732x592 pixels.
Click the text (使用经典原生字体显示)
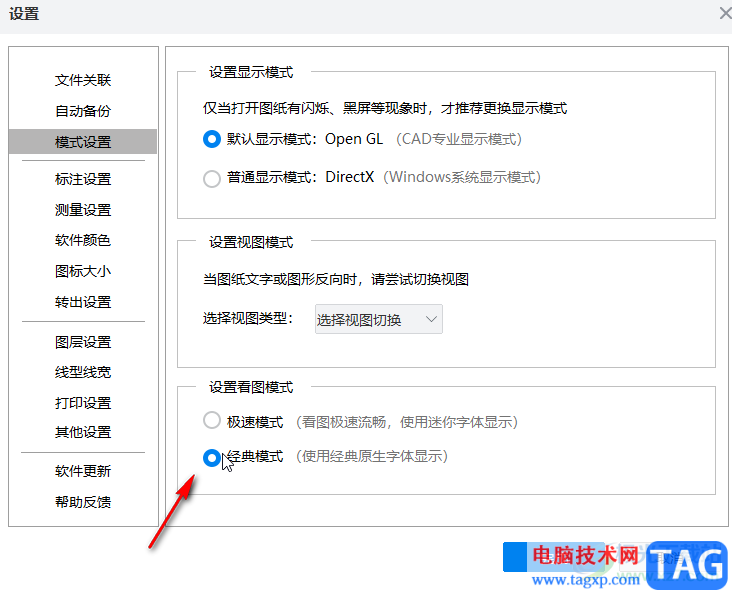(x=372, y=456)
